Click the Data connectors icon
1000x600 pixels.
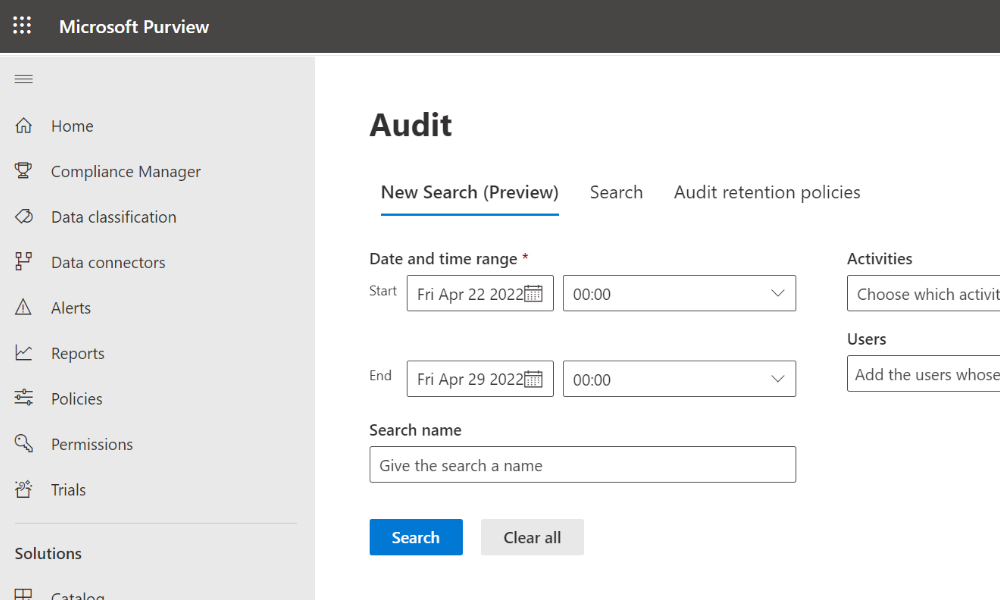point(22,262)
